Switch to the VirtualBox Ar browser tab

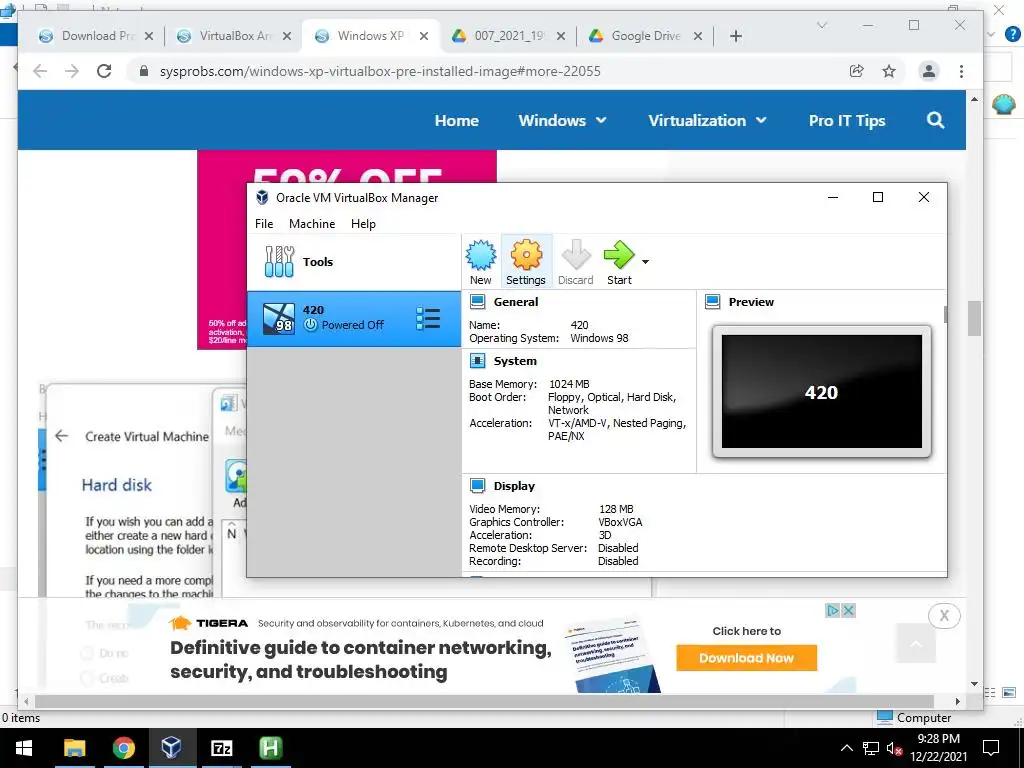[x=234, y=36]
